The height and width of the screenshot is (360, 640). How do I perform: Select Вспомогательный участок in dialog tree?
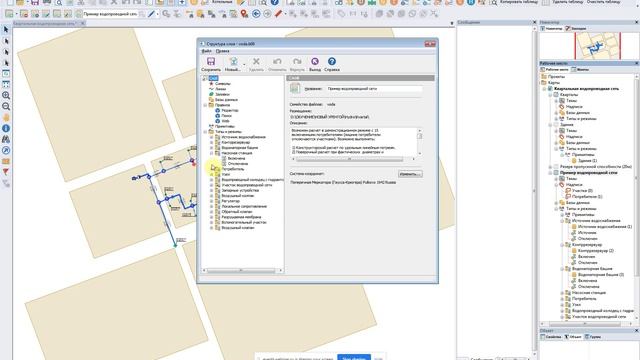(244, 222)
